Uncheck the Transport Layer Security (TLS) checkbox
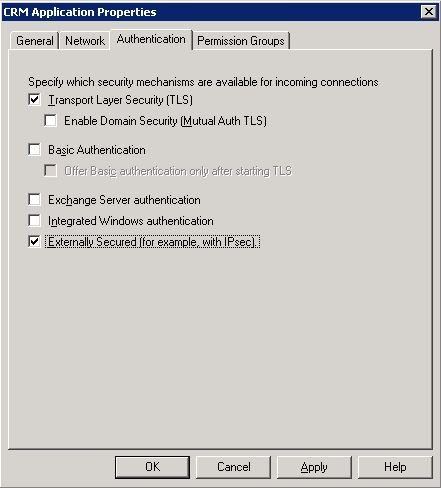 pyautogui.click(x=34, y=99)
